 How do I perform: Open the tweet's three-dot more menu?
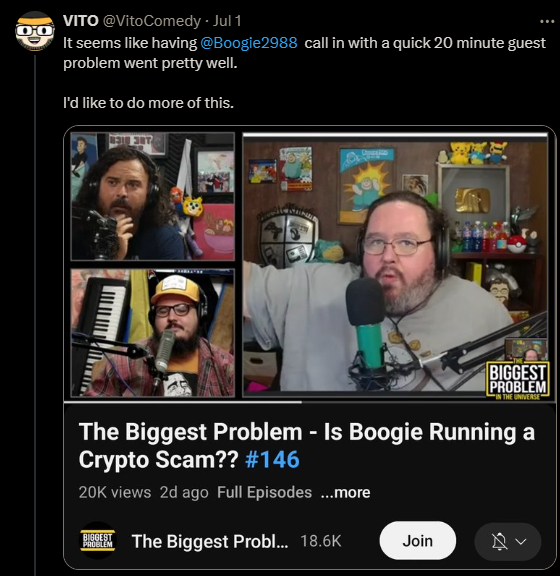pyautogui.click(x=547, y=22)
